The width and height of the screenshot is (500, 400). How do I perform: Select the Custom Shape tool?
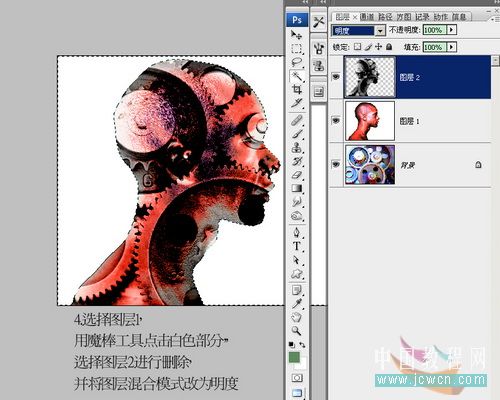296,274
